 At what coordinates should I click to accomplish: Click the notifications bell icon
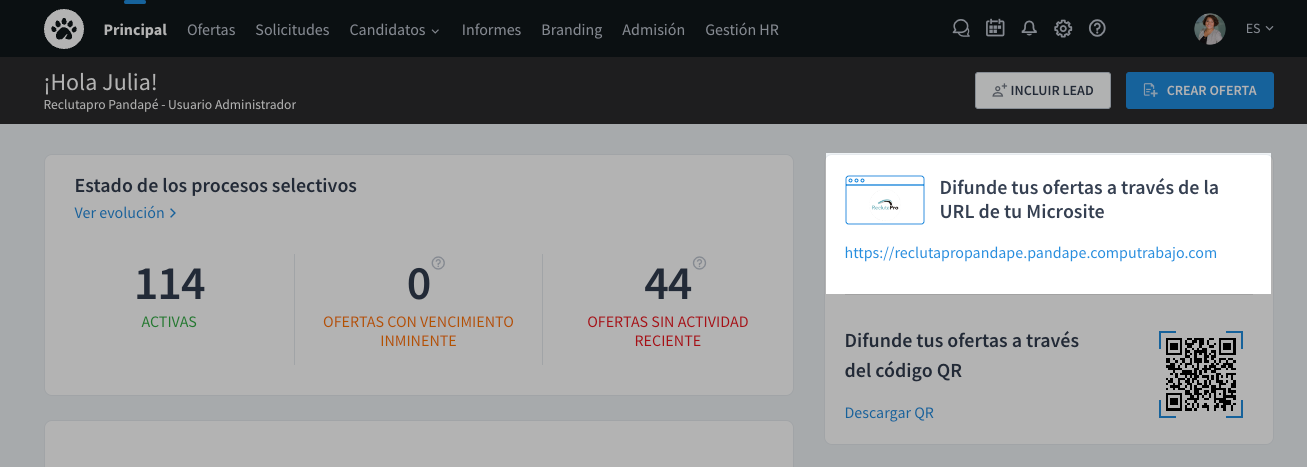[1029, 29]
